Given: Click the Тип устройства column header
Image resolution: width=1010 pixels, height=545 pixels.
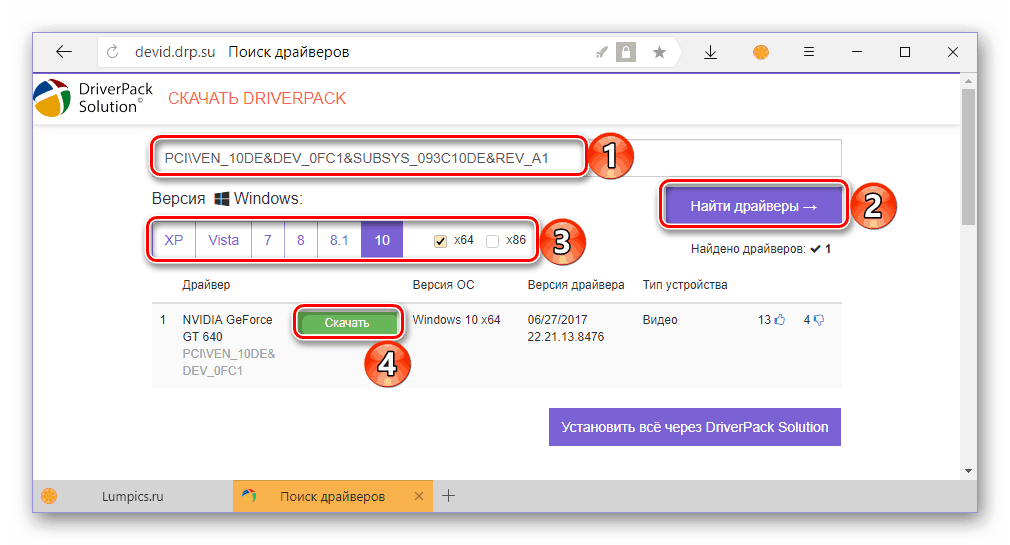Looking at the screenshot, I should (685, 285).
